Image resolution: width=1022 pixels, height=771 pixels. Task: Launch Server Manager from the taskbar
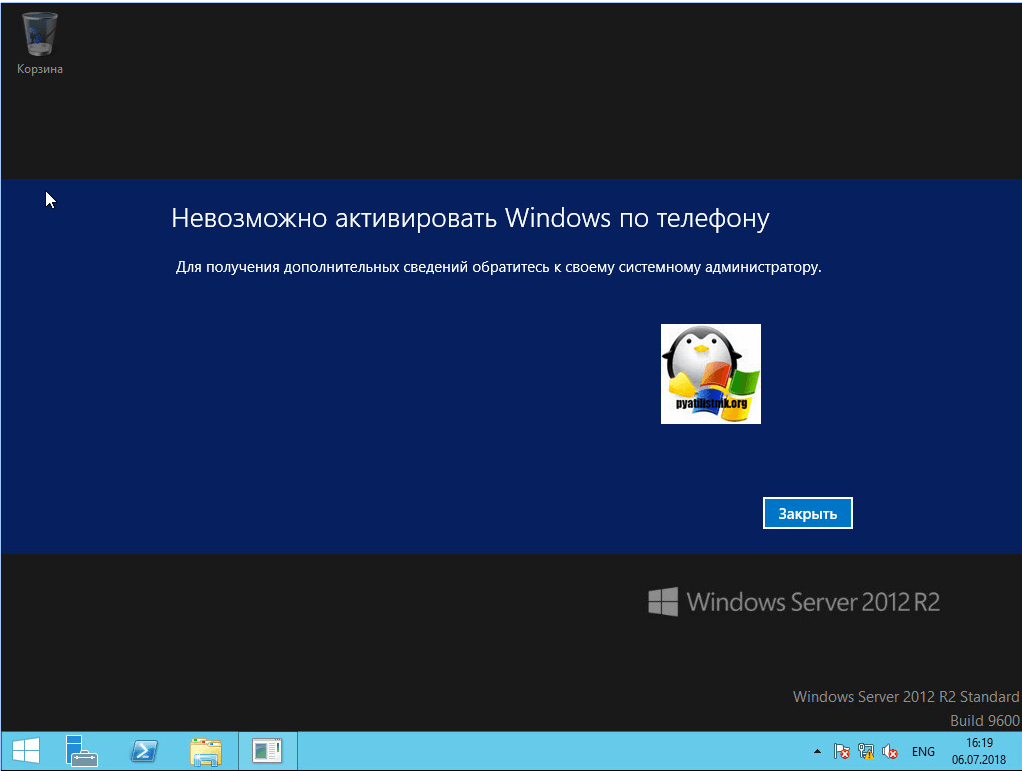click(81, 751)
